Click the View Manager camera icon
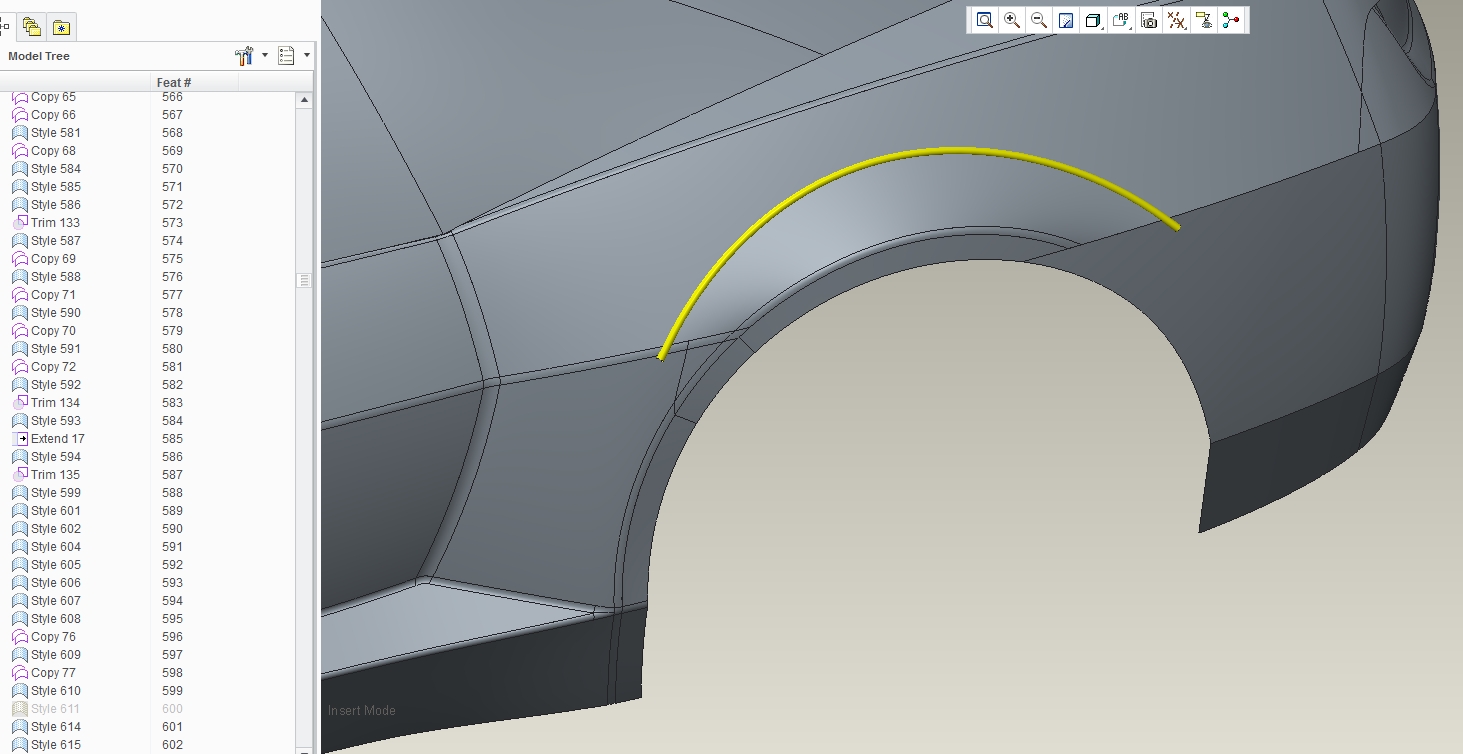Image resolution: width=1463 pixels, height=754 pixels. click(1149, 20)
